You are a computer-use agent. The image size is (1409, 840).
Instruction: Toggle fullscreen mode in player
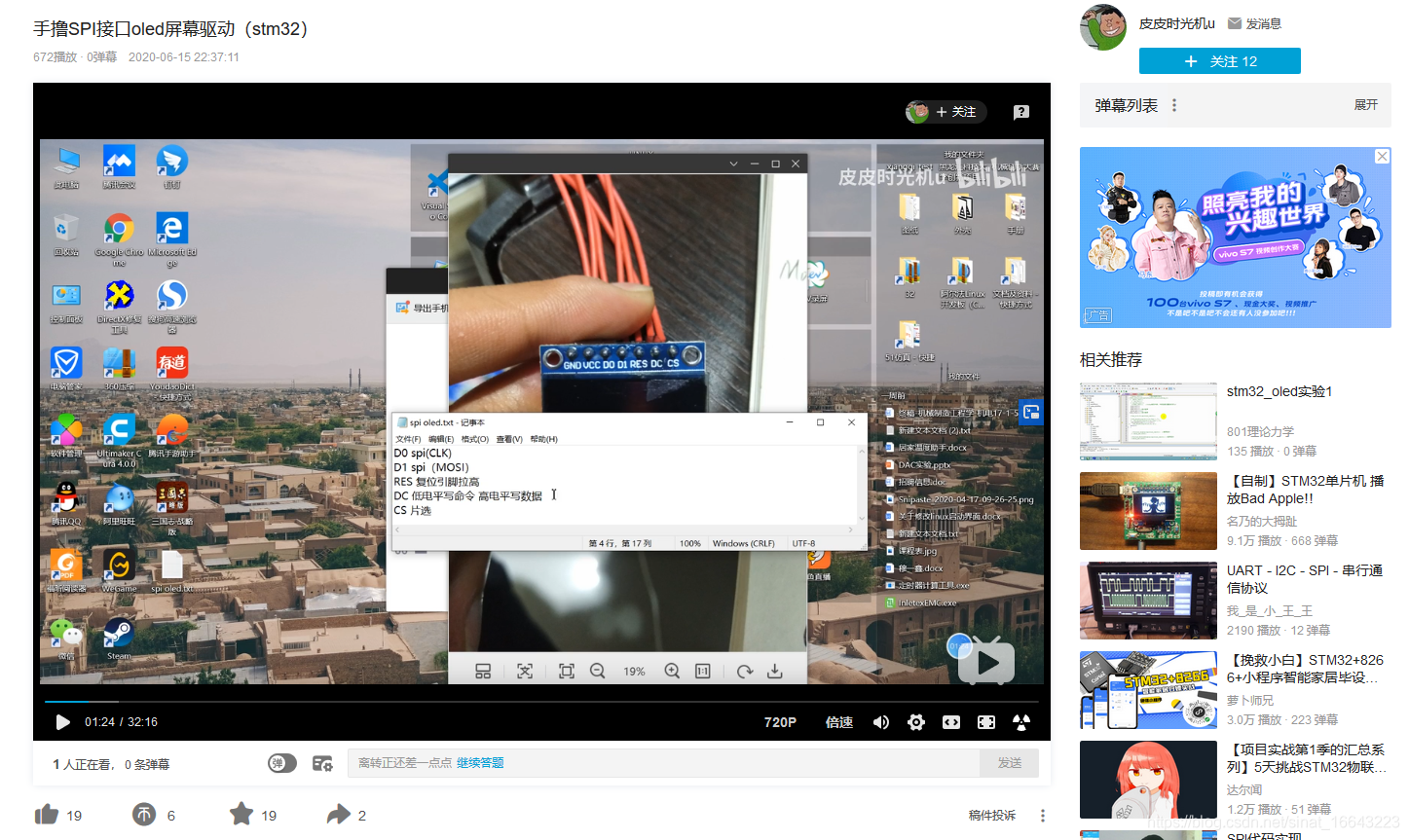tap(1021, 722)
